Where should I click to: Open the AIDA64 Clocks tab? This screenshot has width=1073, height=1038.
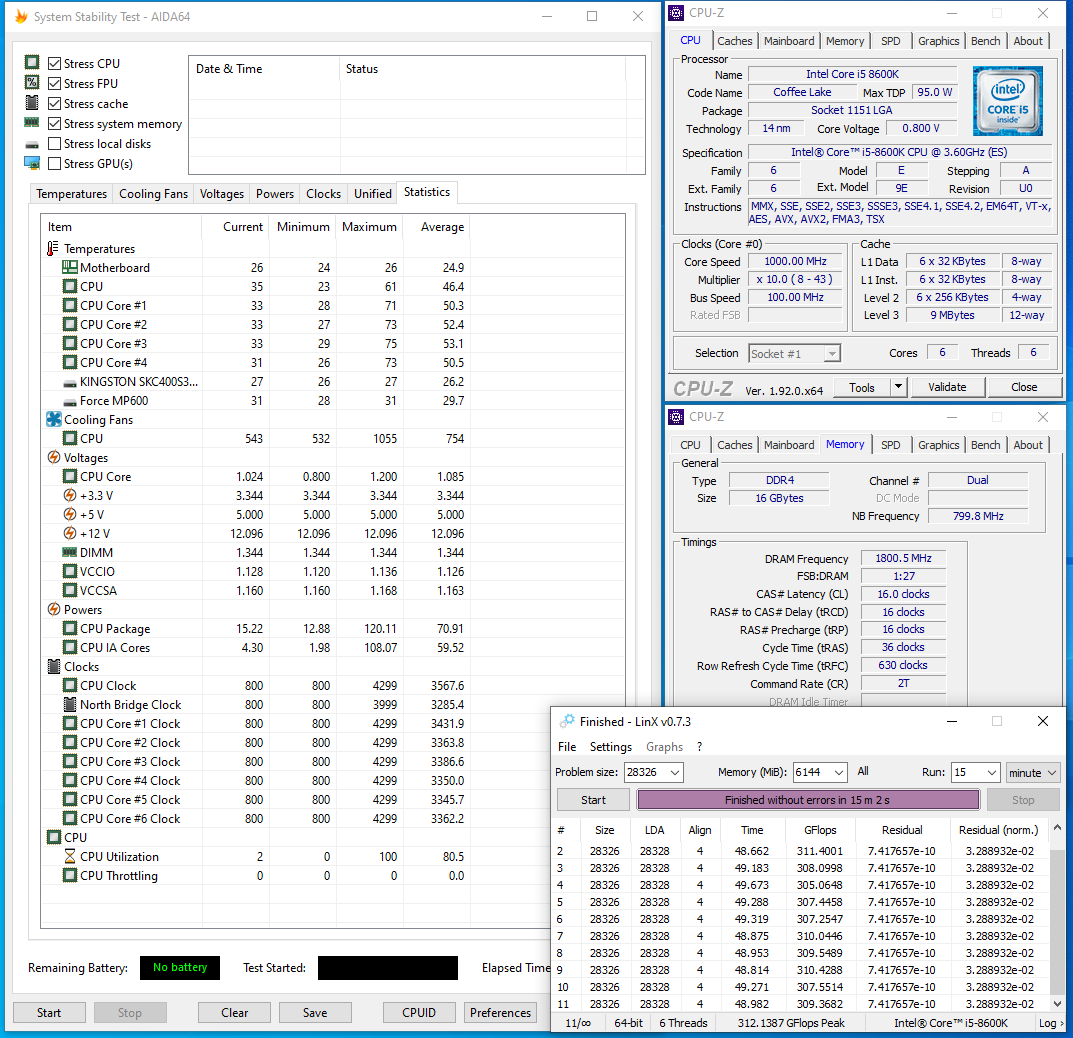coord(323,194)
